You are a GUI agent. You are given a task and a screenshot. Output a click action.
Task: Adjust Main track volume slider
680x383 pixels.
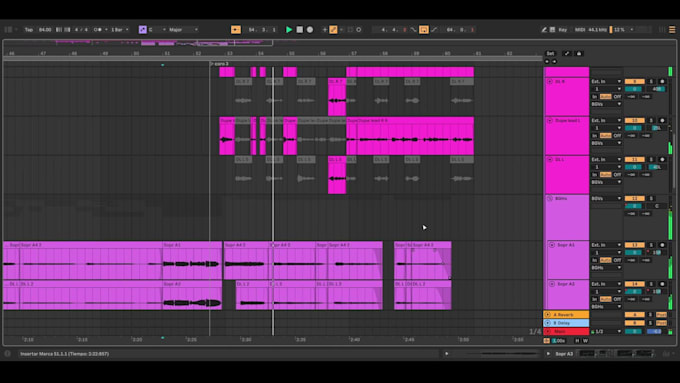point(634,331)
